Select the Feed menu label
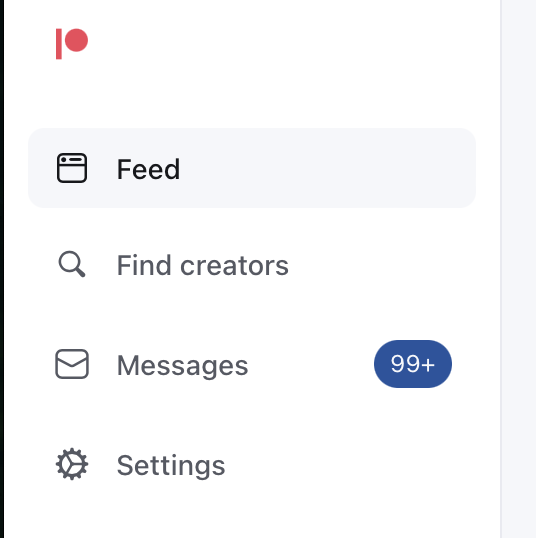Screen dimensions: 536x538 coord(148,169)
